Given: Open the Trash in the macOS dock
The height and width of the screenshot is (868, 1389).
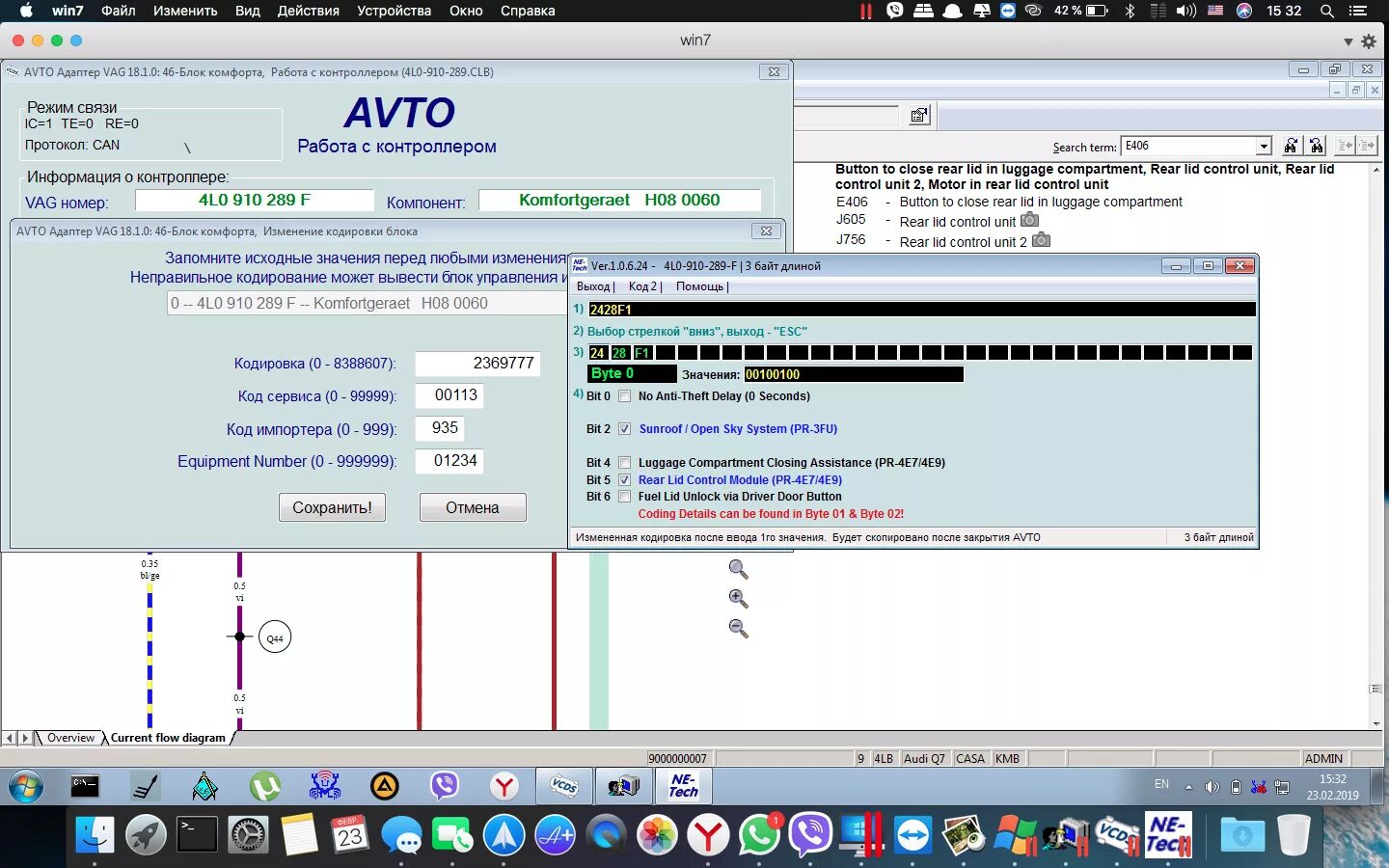Looking at the screenshot, I should [x=1294, y=835].
